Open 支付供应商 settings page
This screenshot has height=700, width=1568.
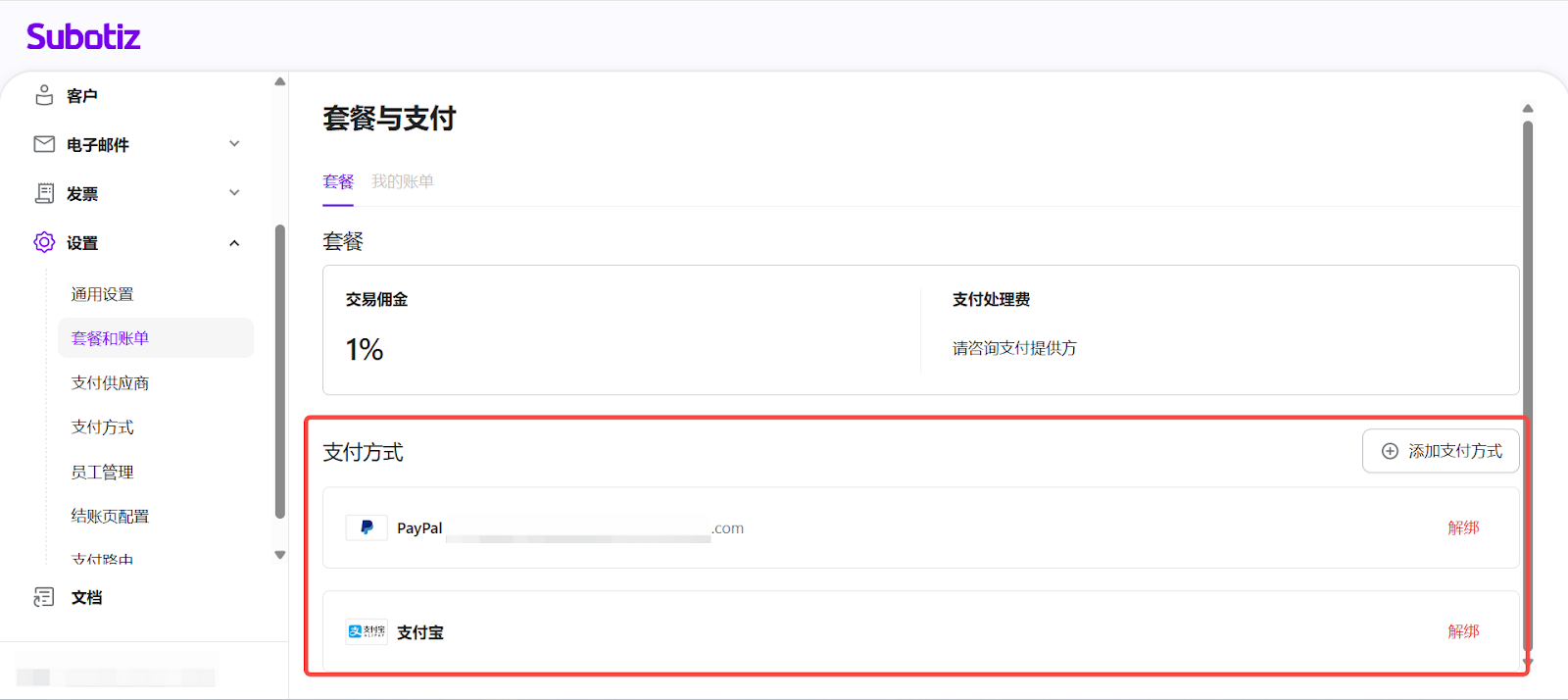click(110, 382)
